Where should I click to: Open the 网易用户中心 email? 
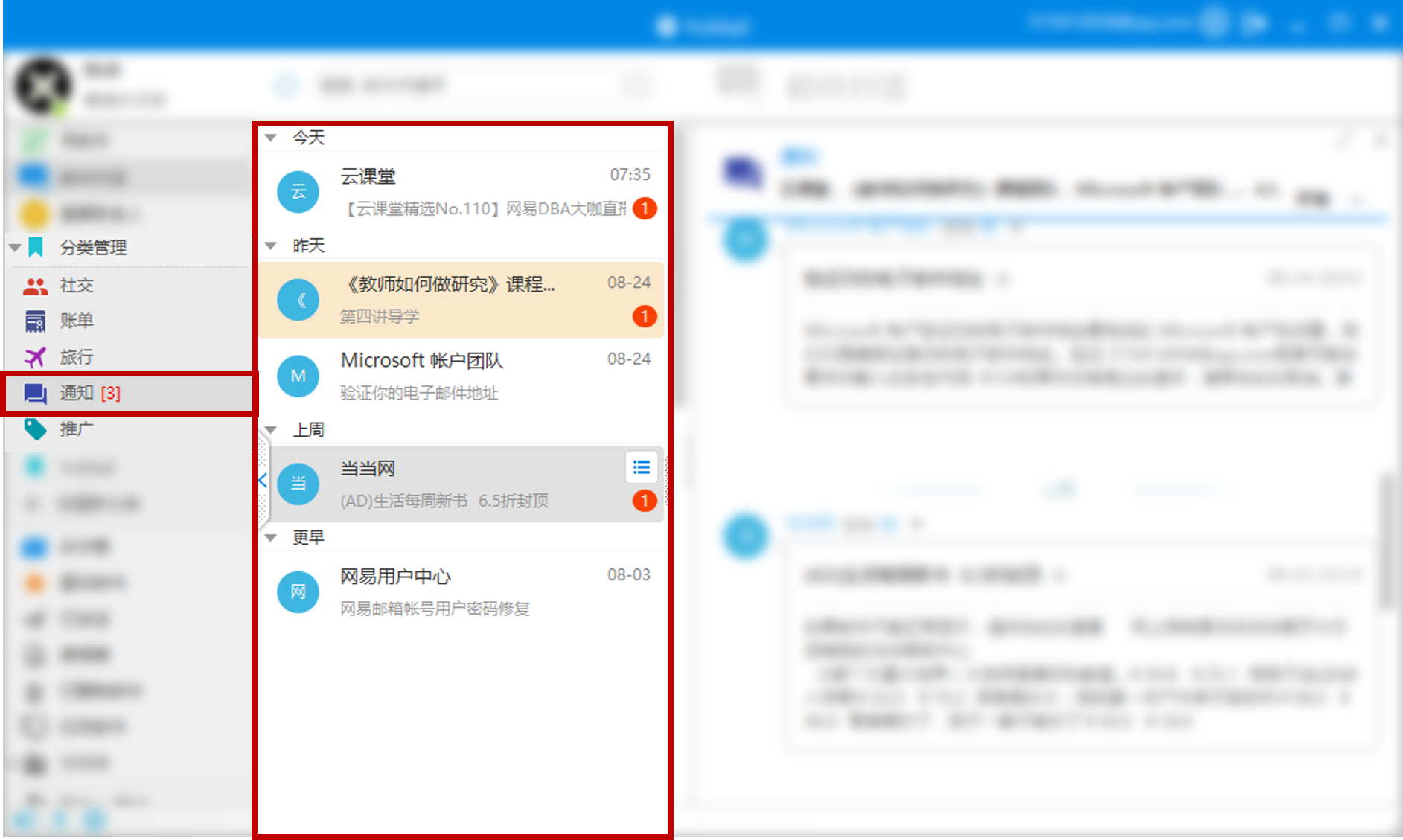461,592
